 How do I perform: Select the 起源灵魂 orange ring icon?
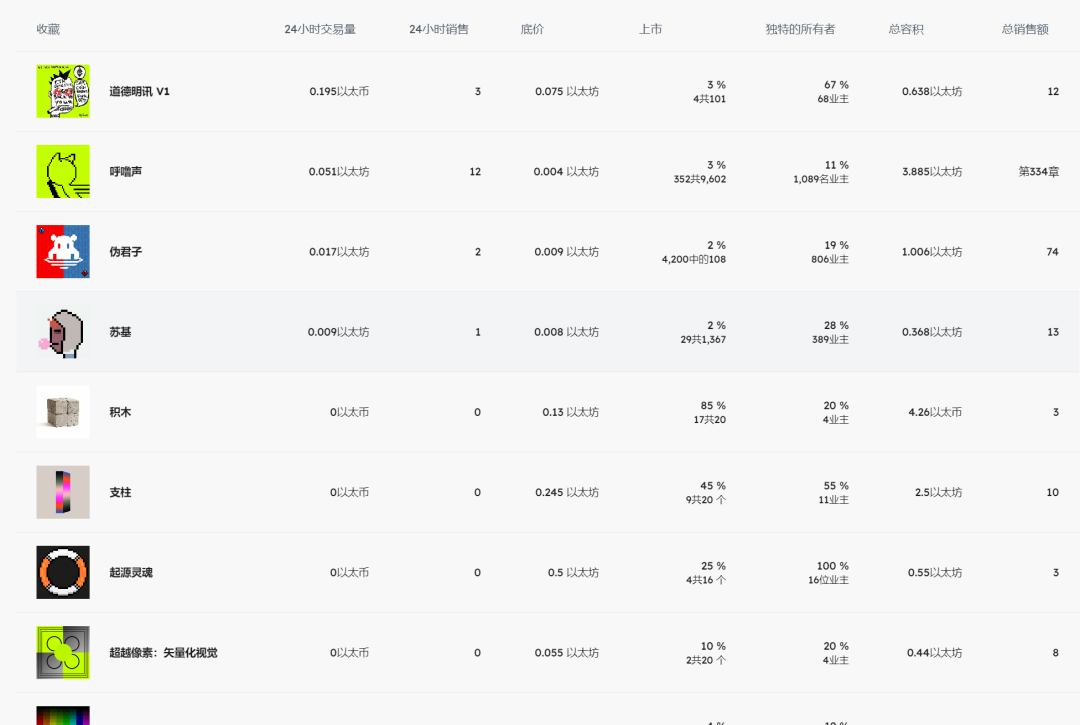63,572
